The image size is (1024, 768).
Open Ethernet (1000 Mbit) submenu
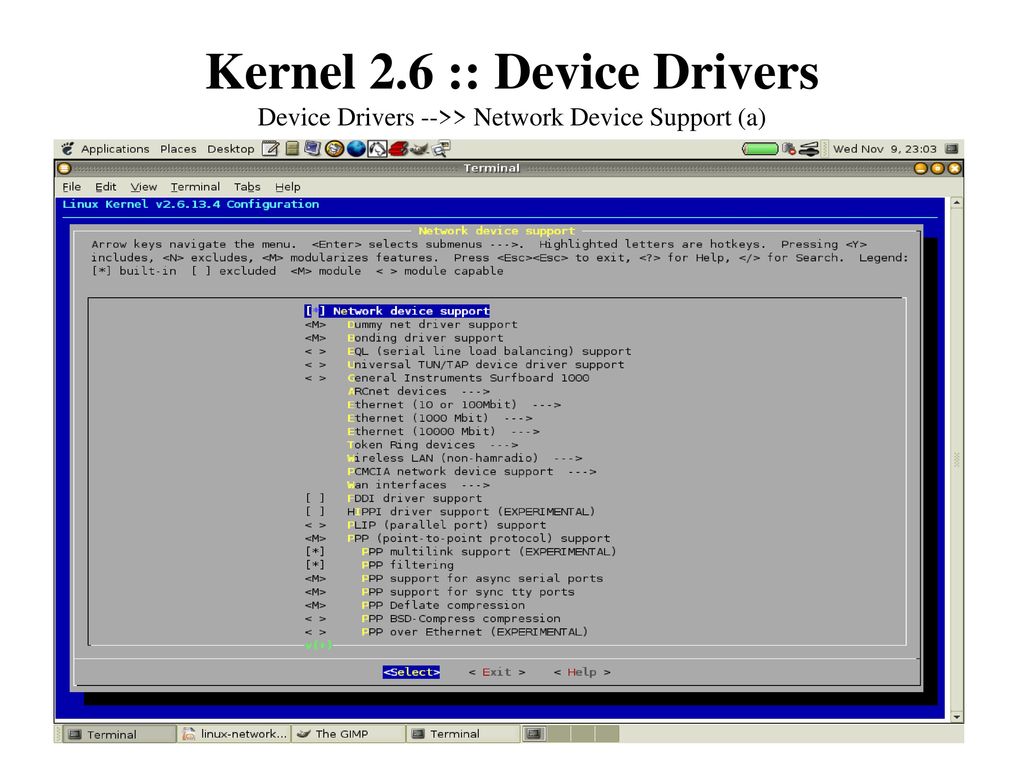(x=440, y=419)
